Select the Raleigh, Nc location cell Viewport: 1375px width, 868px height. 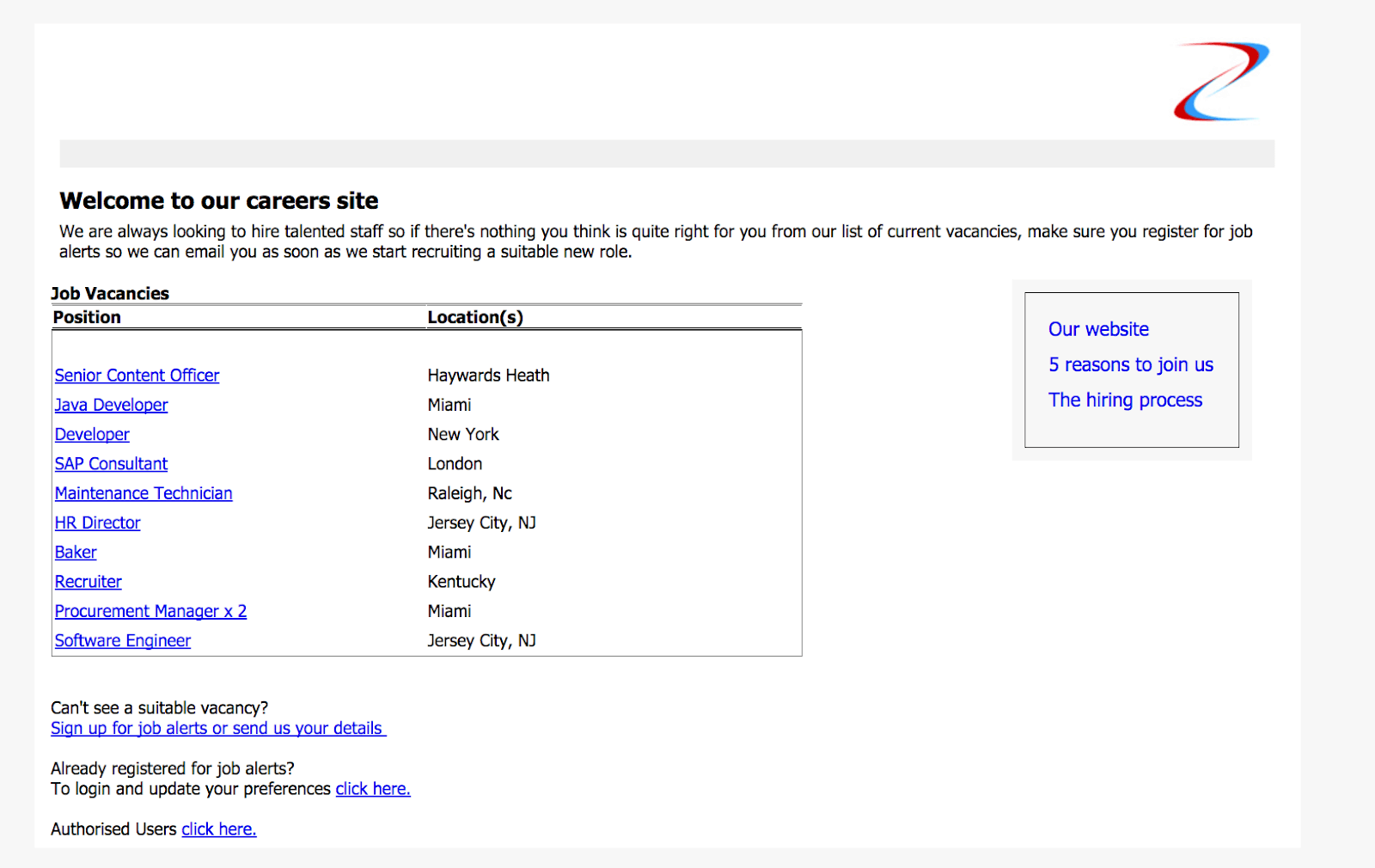469,493
